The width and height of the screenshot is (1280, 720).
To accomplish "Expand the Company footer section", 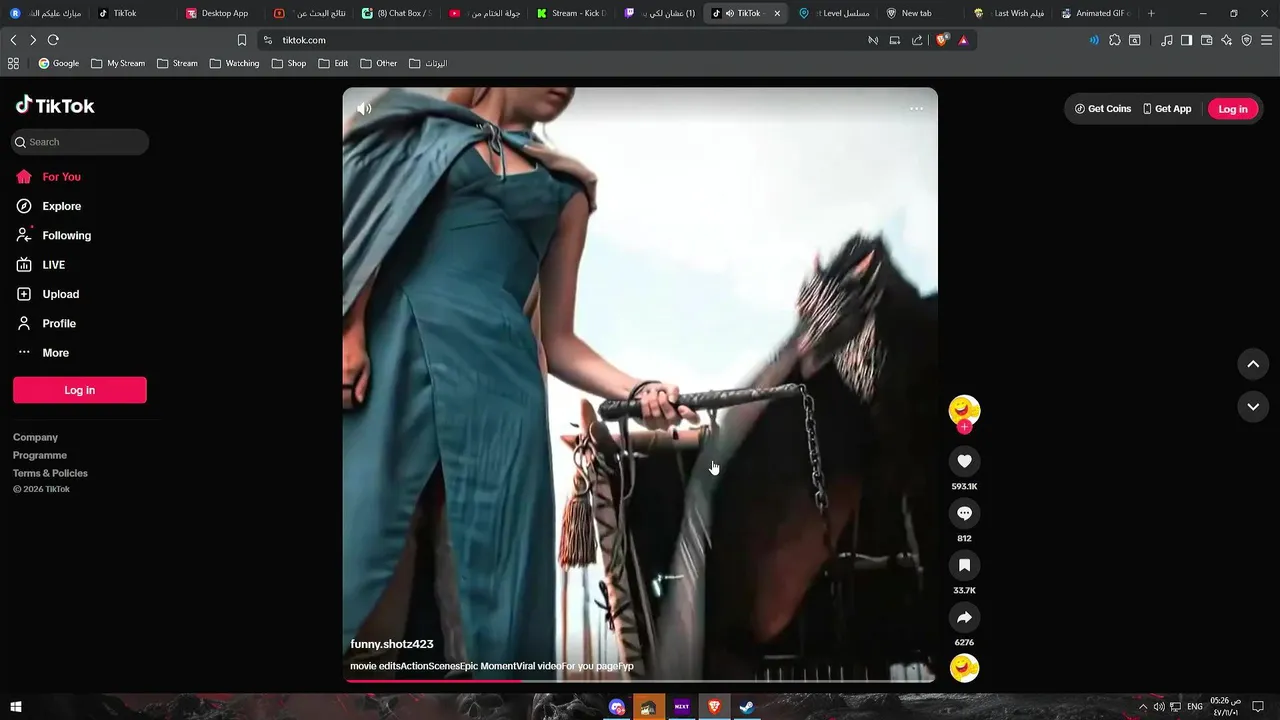I will (x=35, y=437).
